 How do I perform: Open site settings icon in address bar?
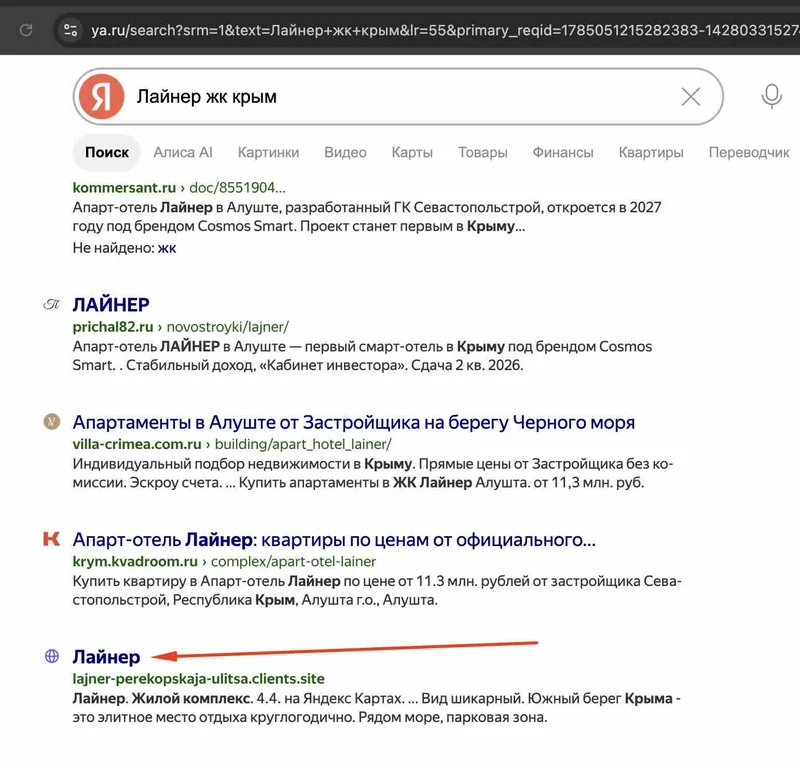70,30
